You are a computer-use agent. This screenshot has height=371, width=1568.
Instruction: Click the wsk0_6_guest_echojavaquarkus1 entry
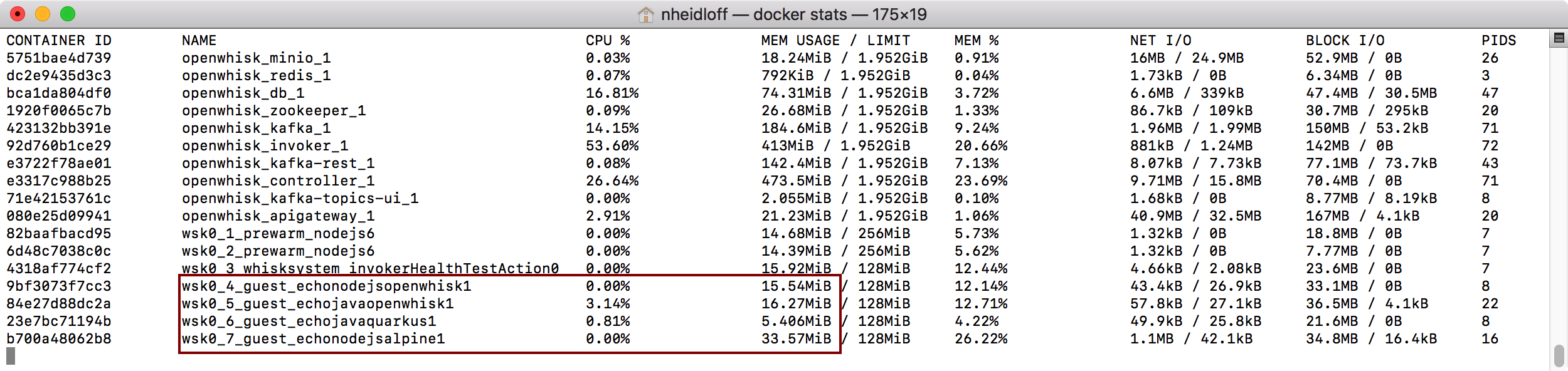(309, 321)
